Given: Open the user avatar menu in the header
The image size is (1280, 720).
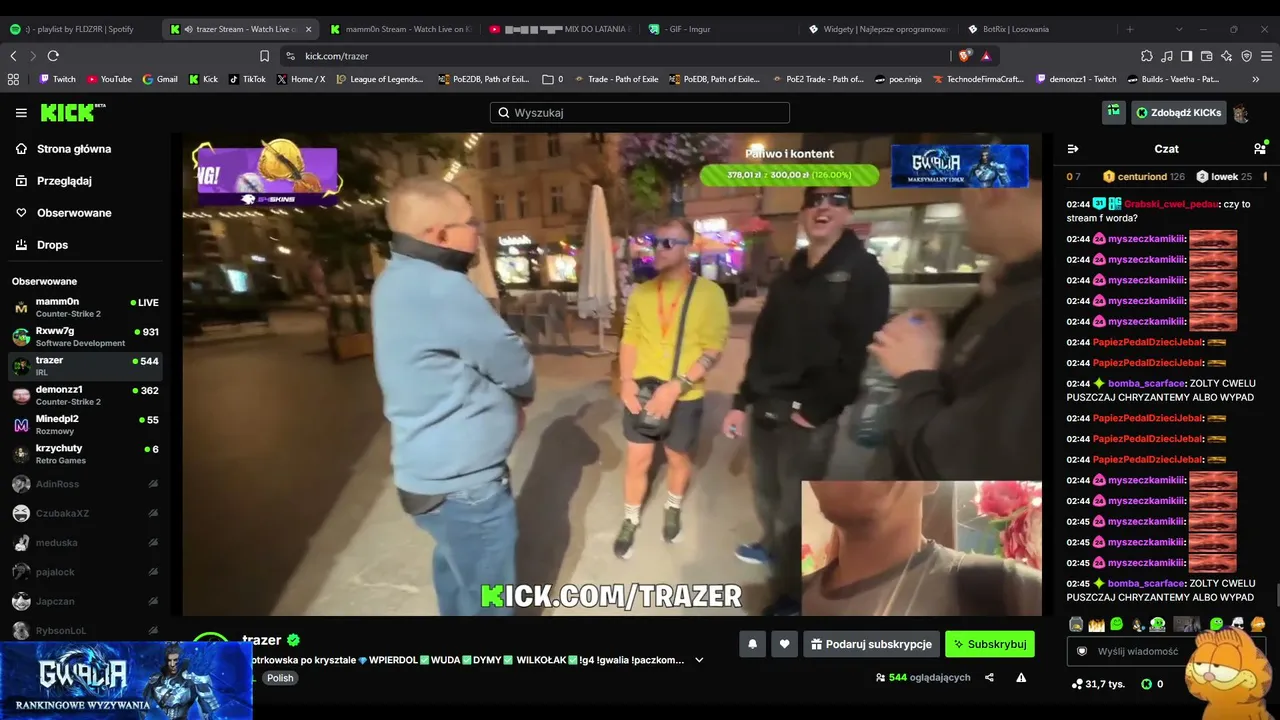Looking at the screenshot, I should pos(1241,113).
